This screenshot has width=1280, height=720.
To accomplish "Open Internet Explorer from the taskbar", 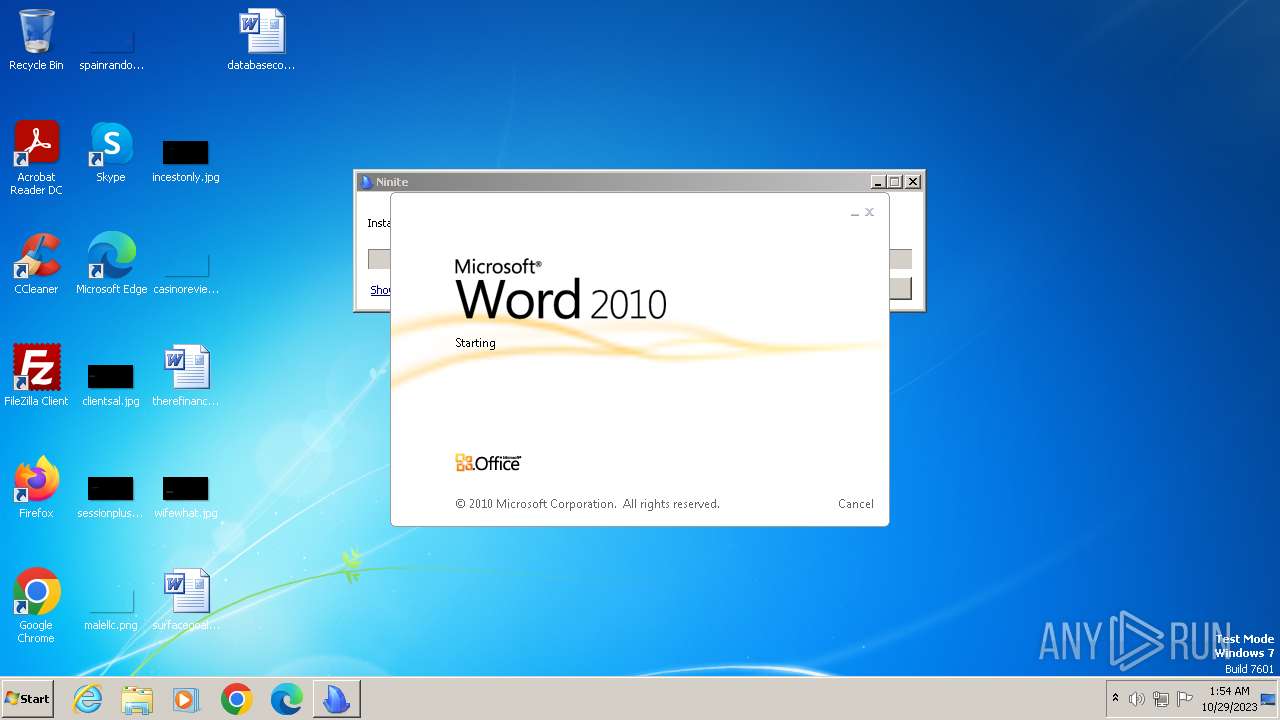I will pos(88,699).
